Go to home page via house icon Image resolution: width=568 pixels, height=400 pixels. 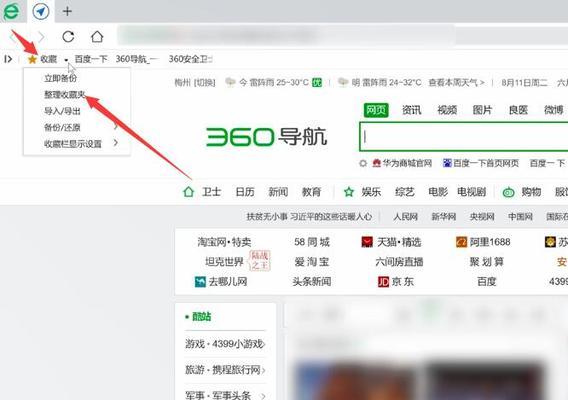tap(97, 36)
